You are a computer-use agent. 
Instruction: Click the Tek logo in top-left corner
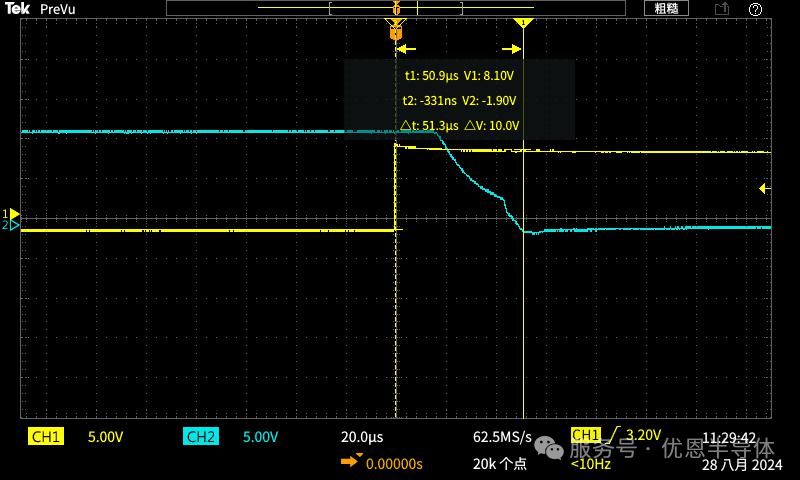(18, 9)
